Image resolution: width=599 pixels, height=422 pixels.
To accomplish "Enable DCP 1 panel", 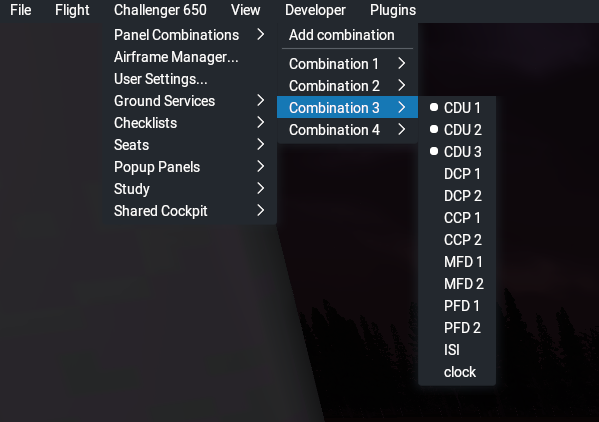I will (457, 174).
